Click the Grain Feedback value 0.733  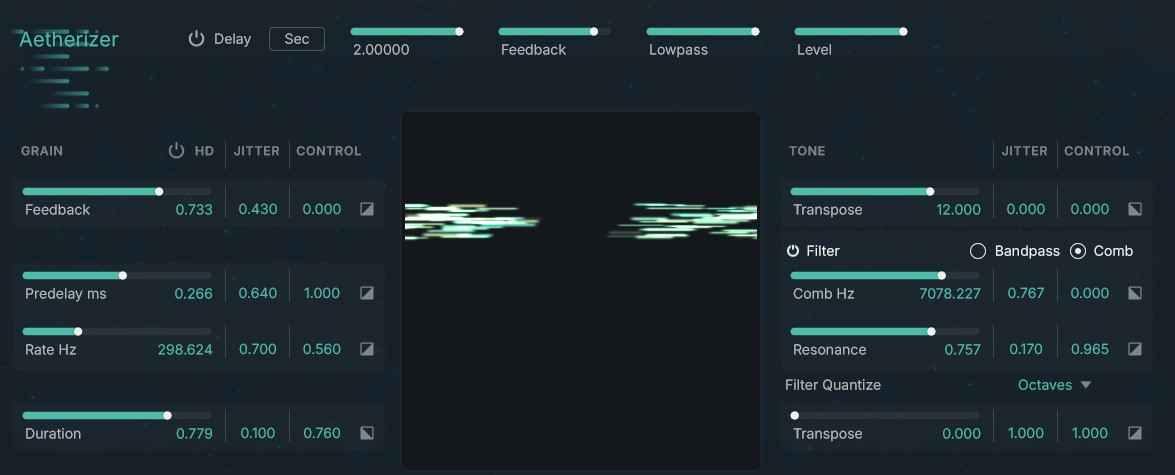click(194, 210)
